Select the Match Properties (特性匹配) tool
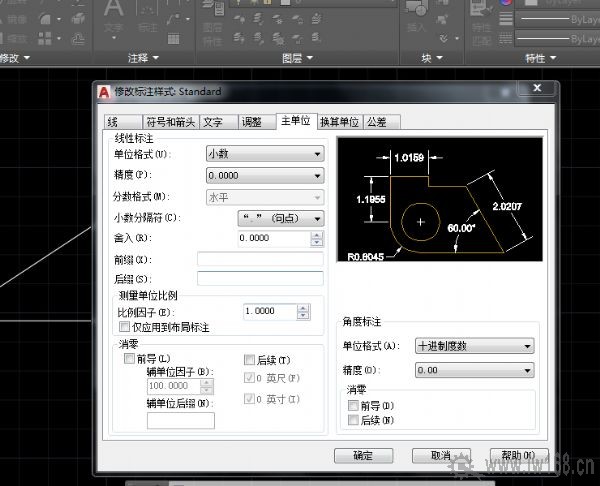Screen dimensions: 600x486 coord(481,23)
